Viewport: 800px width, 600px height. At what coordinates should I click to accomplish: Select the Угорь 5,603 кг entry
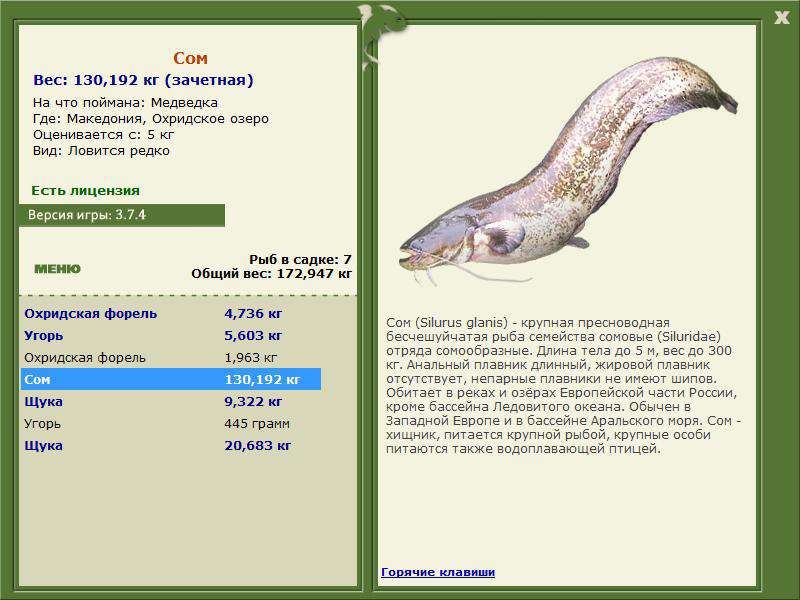tap(171, 335)
